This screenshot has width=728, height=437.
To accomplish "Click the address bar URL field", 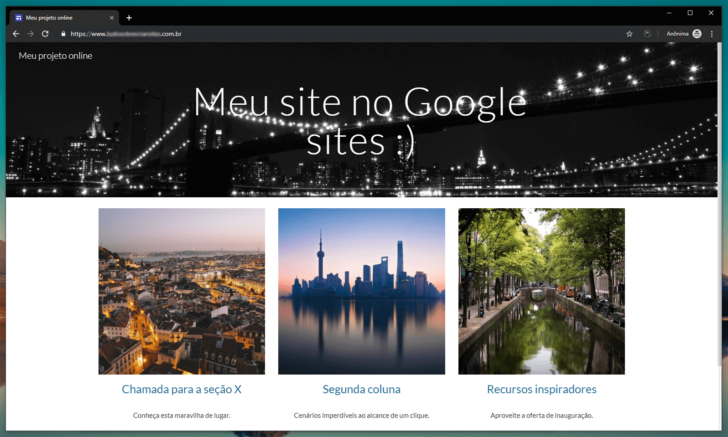I will coord(341,34).
